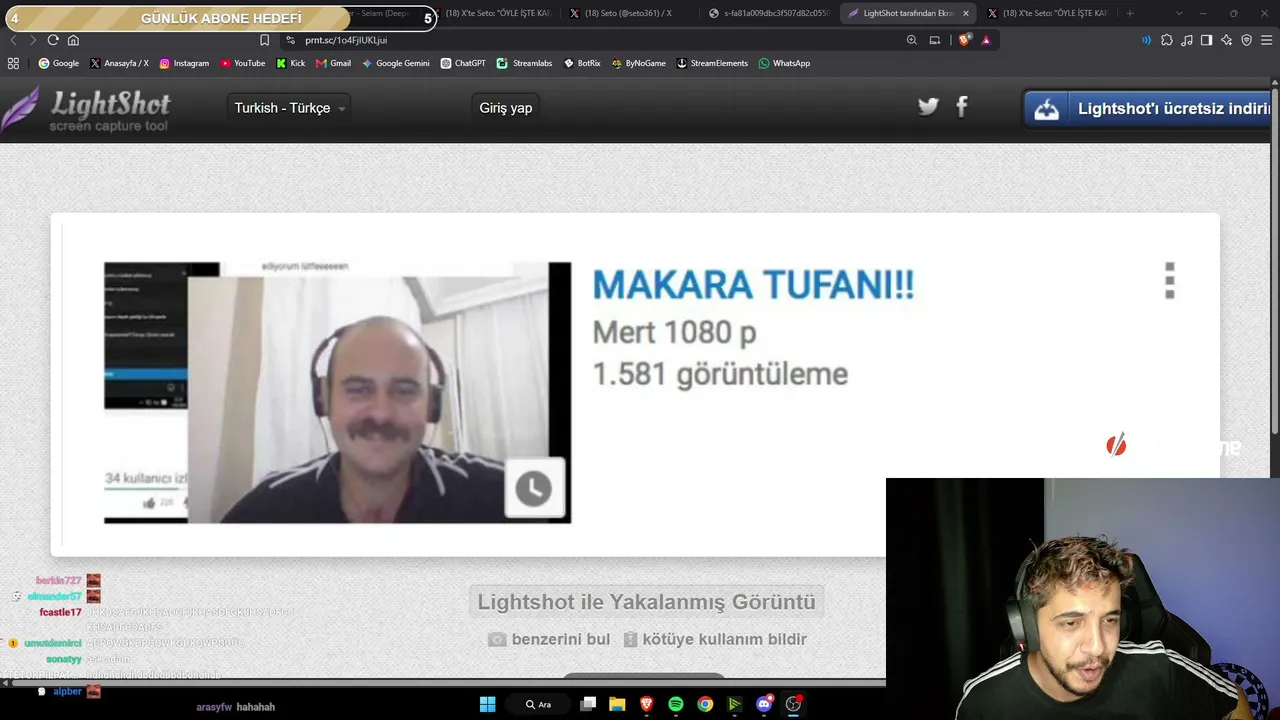Click the captured video thumbnail image
This screenshot has width=1280, height=720.
[338, 392]
